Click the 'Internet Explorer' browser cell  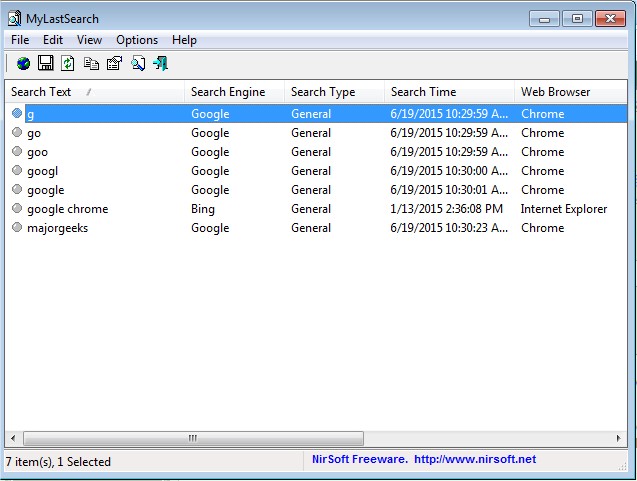564,209
